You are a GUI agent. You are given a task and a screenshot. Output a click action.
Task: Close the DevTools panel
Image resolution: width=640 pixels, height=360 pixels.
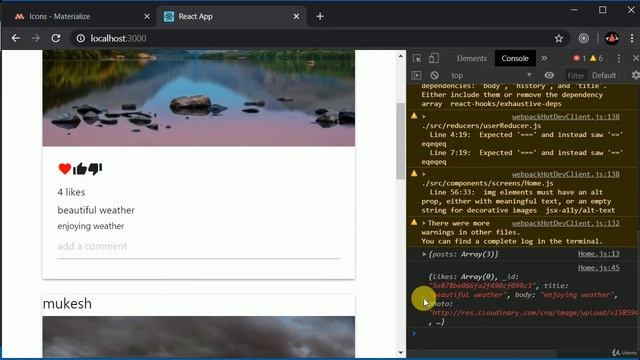(636, 58)
